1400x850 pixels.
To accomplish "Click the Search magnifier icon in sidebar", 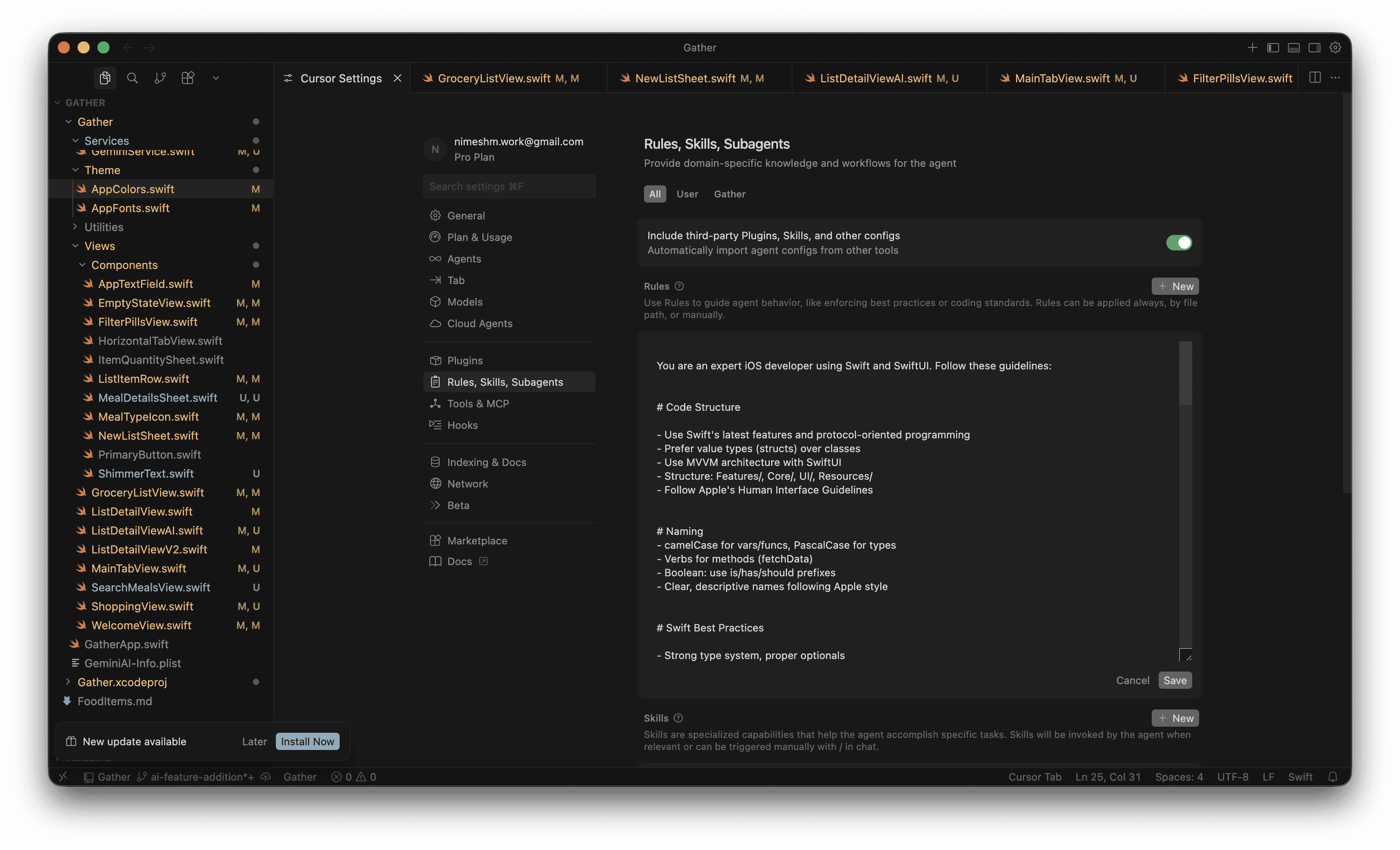I will pos(132,78).
